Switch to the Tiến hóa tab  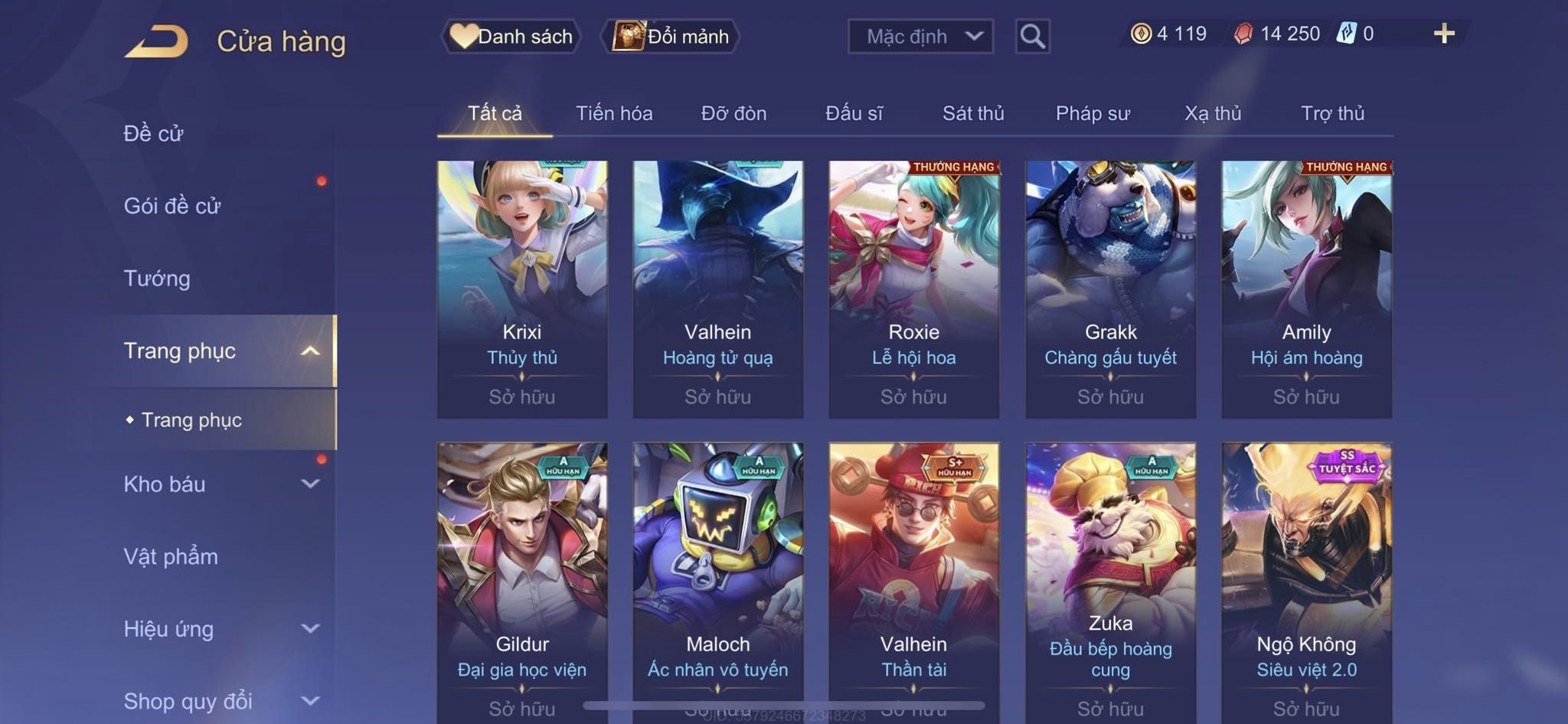point(614,113)
